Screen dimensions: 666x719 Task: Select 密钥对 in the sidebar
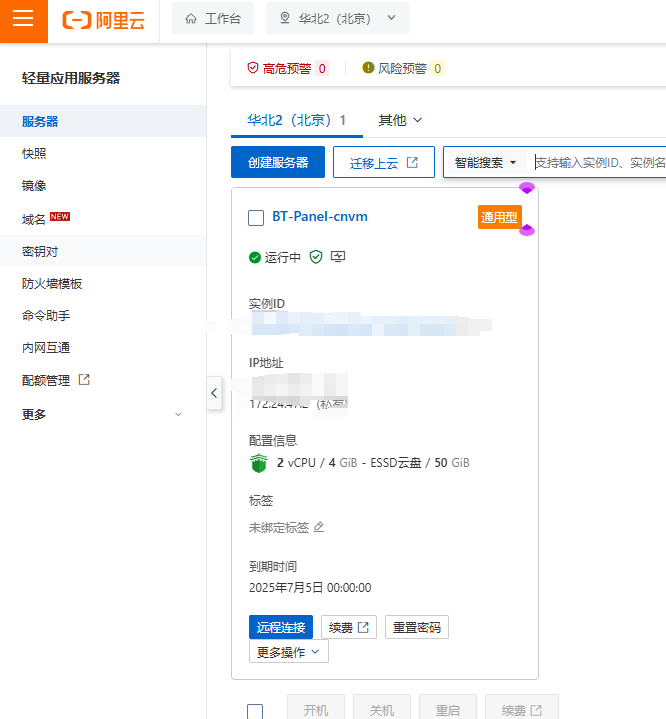[103, 251]
